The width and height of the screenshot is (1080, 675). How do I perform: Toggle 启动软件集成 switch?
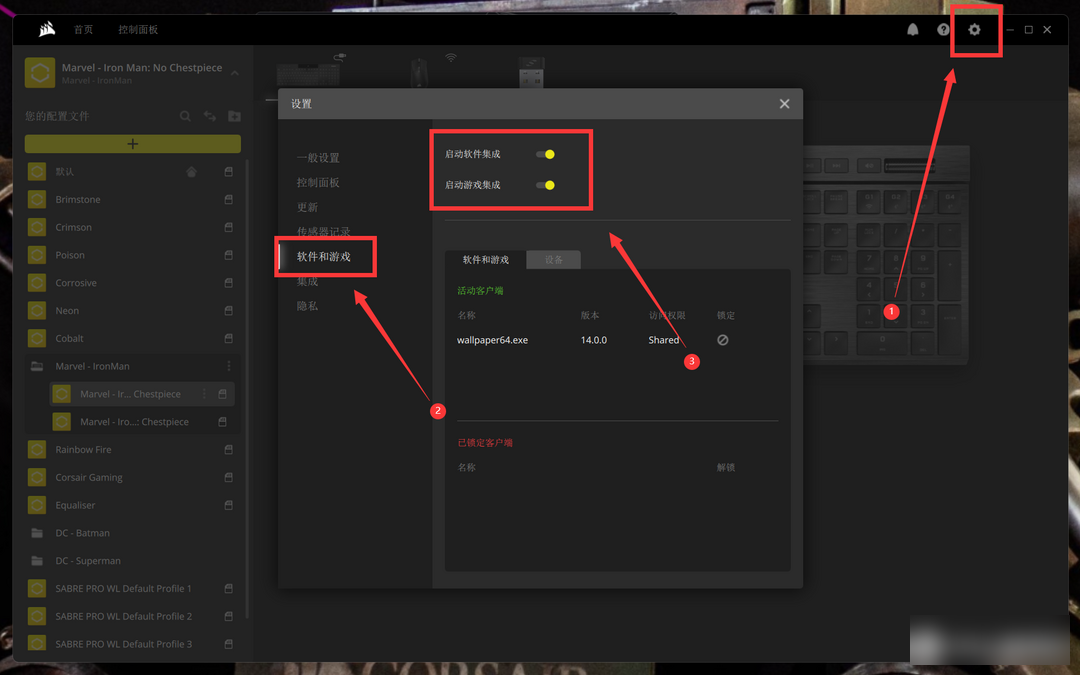click(x=546, y=154)
